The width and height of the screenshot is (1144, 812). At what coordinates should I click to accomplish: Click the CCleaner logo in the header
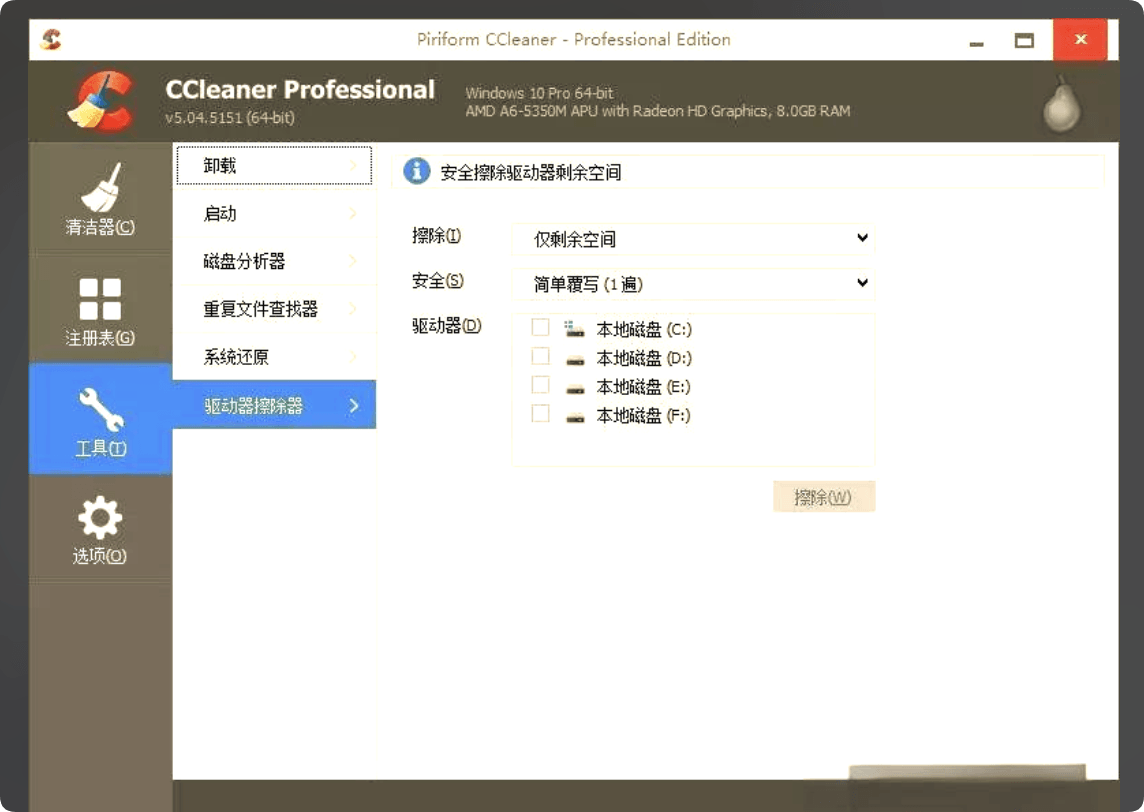tap(100, 100)
